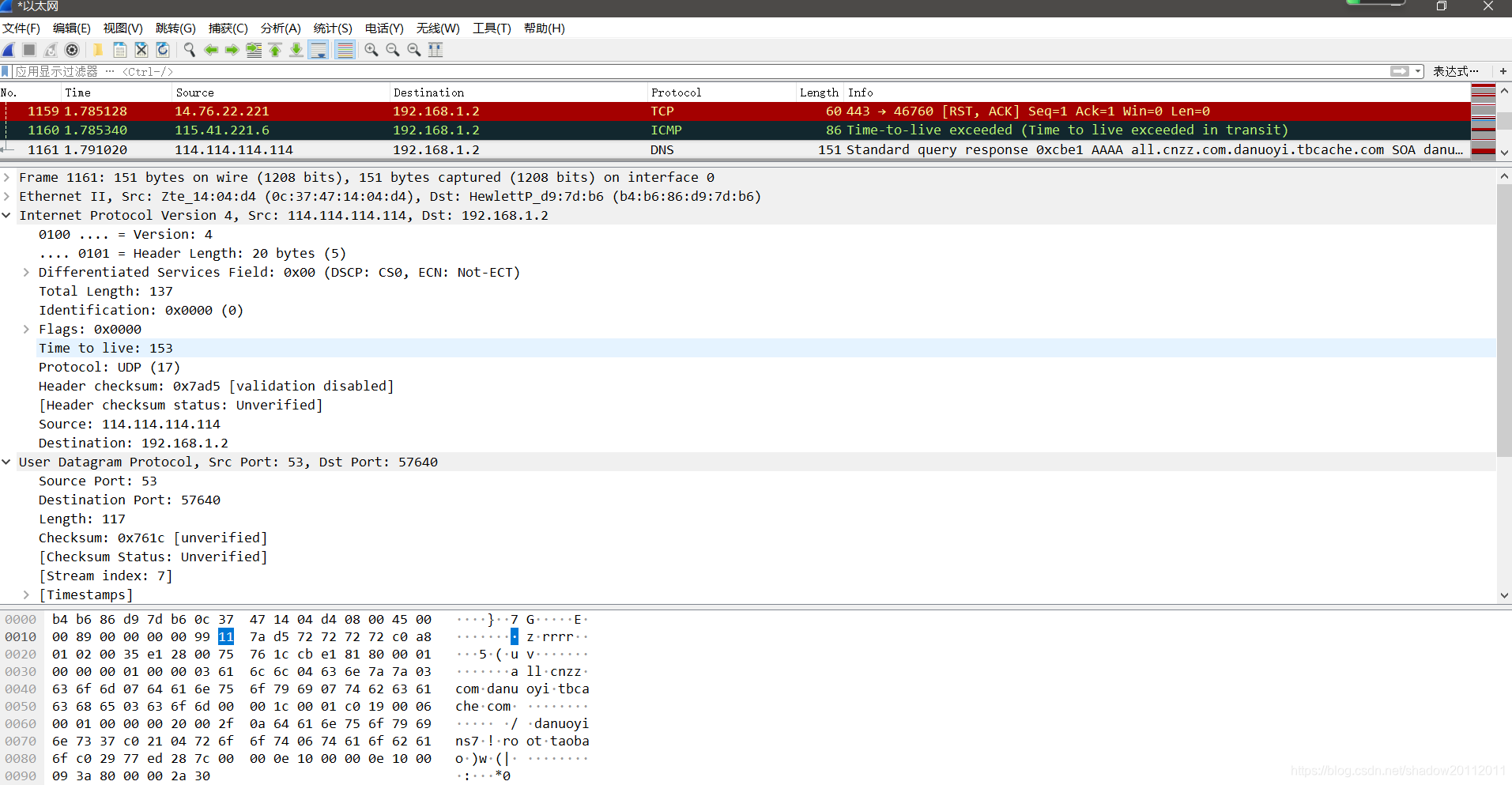Screen dimensions: 1512x785
Task: Expand the [Timestamps] node
Action: (26, 594)
